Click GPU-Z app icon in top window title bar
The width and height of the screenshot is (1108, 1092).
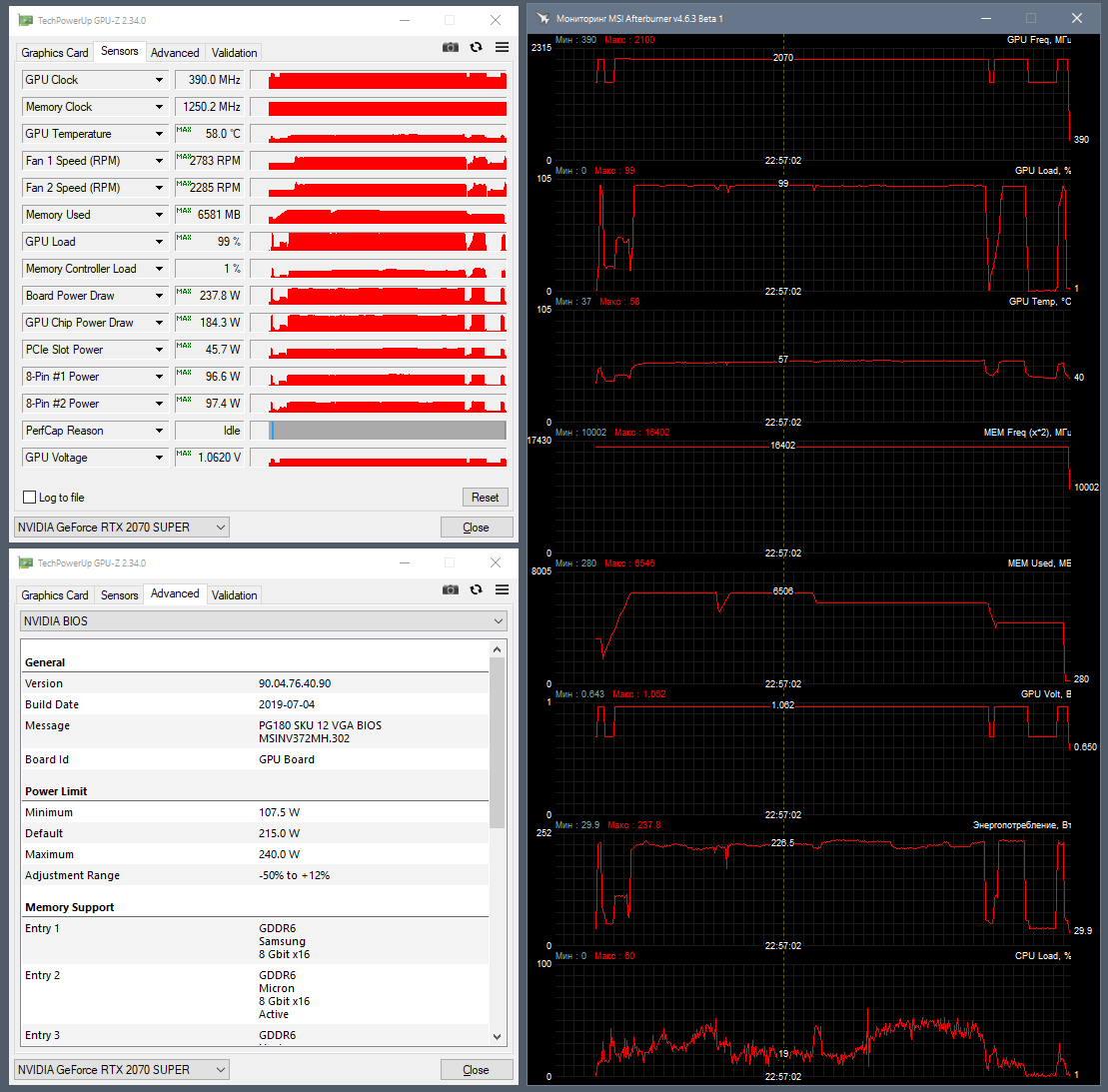26,21
